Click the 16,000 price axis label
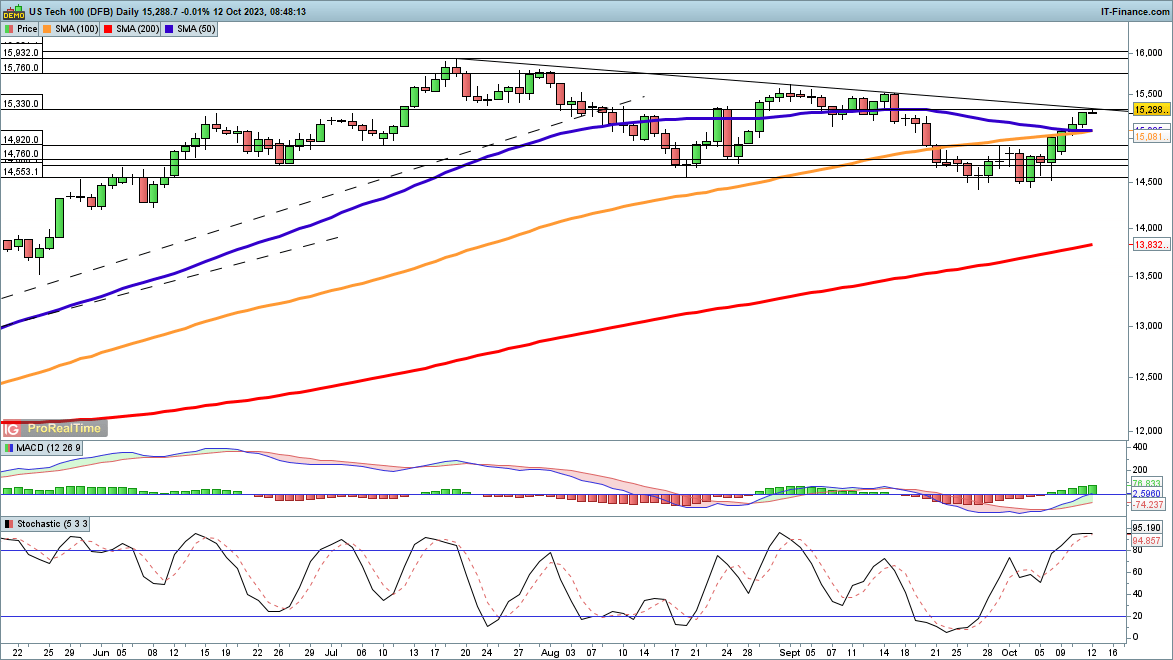1173x660 pixels. coord(1148,53)
